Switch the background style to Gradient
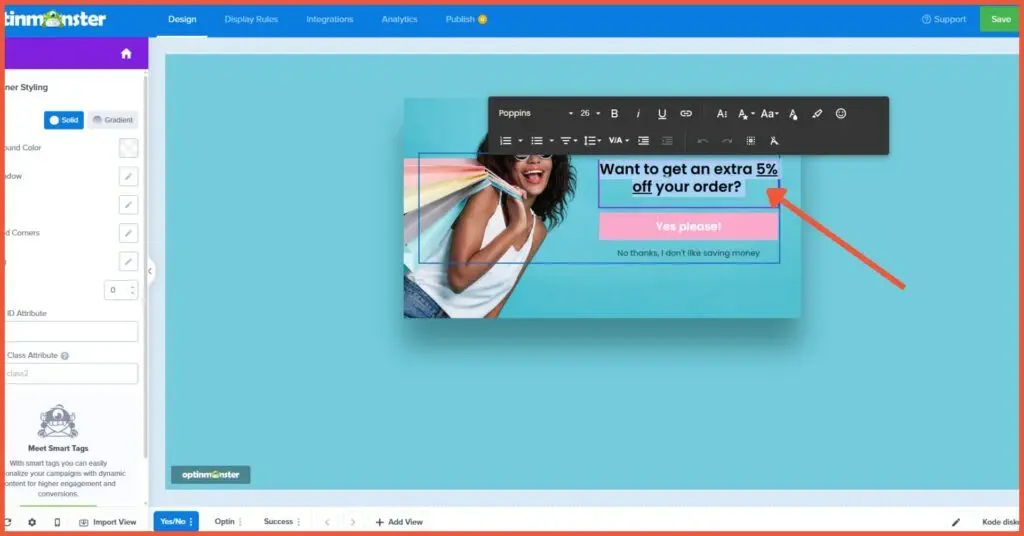The width and height of the screenshot is (1024, 536). tap(112, 120)
